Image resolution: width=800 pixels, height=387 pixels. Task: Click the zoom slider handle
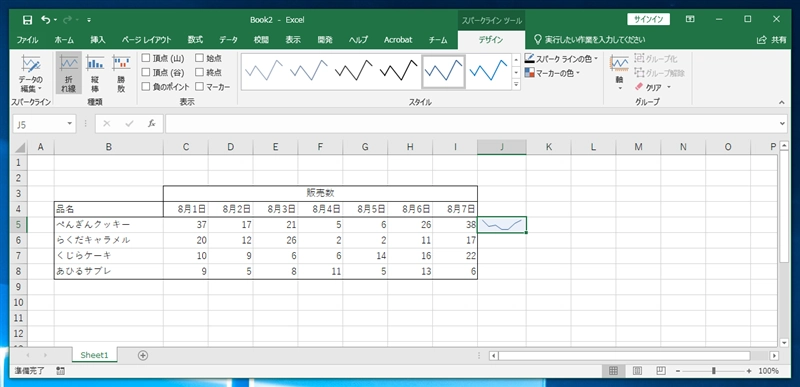point(714,371)
